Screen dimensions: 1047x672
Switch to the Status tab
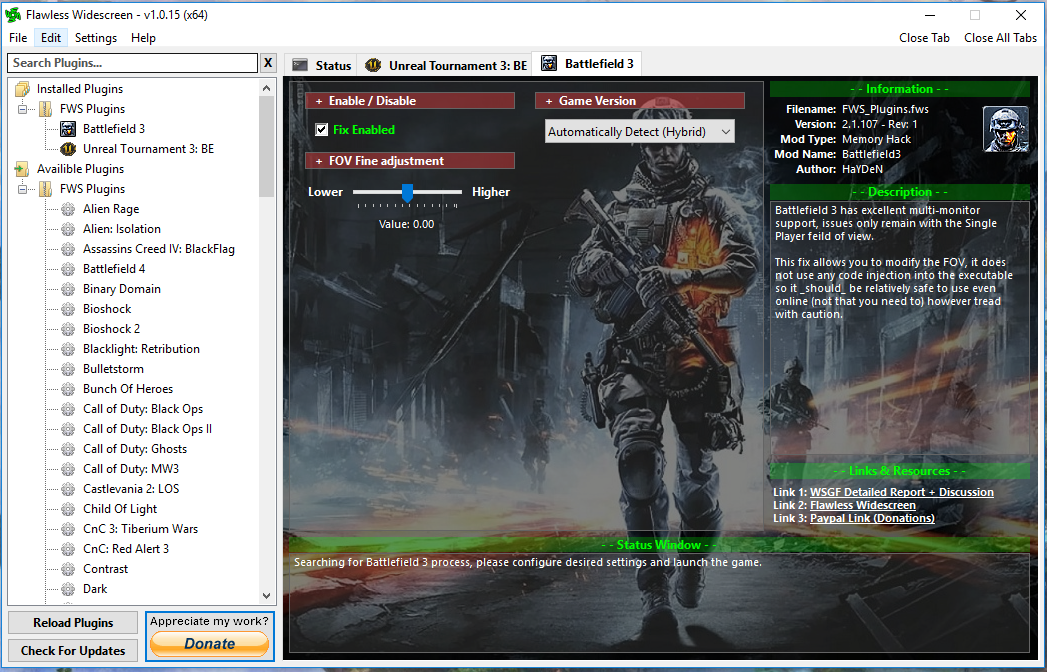pyautogui.click(x=321, y=65)
